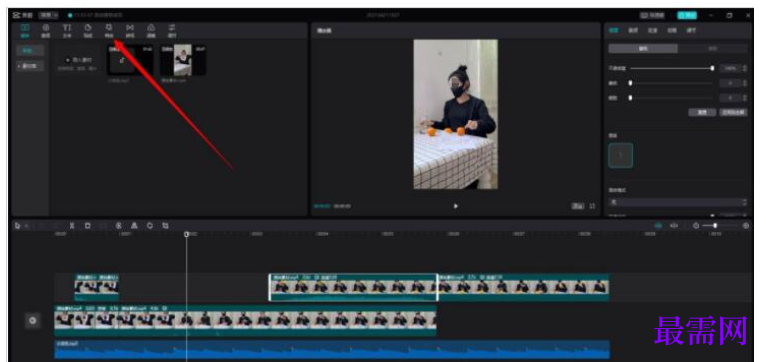Select the white-outlined clip on upper track
This screenshot has height=362, width=766.
click(353, 287)
